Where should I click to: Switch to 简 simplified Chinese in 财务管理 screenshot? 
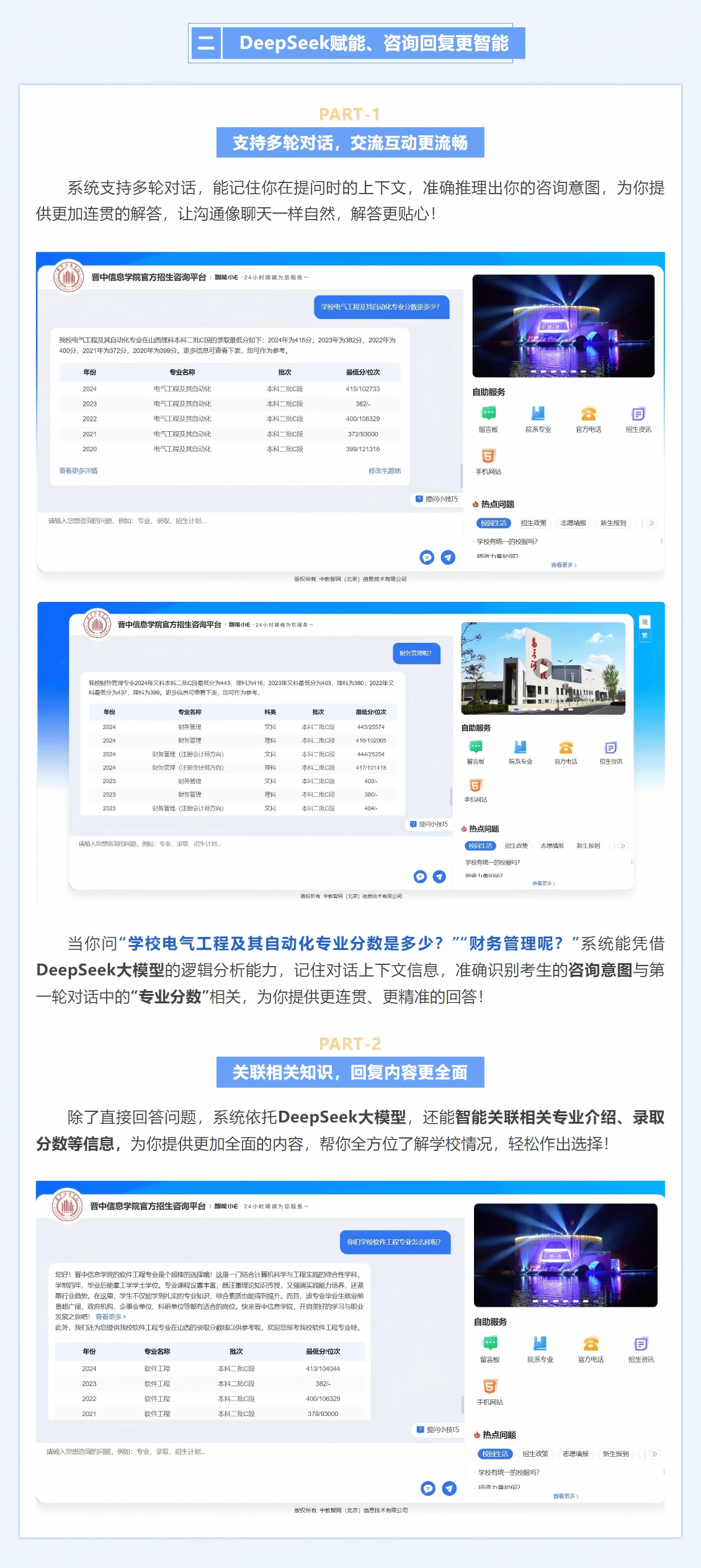[645, 622]
